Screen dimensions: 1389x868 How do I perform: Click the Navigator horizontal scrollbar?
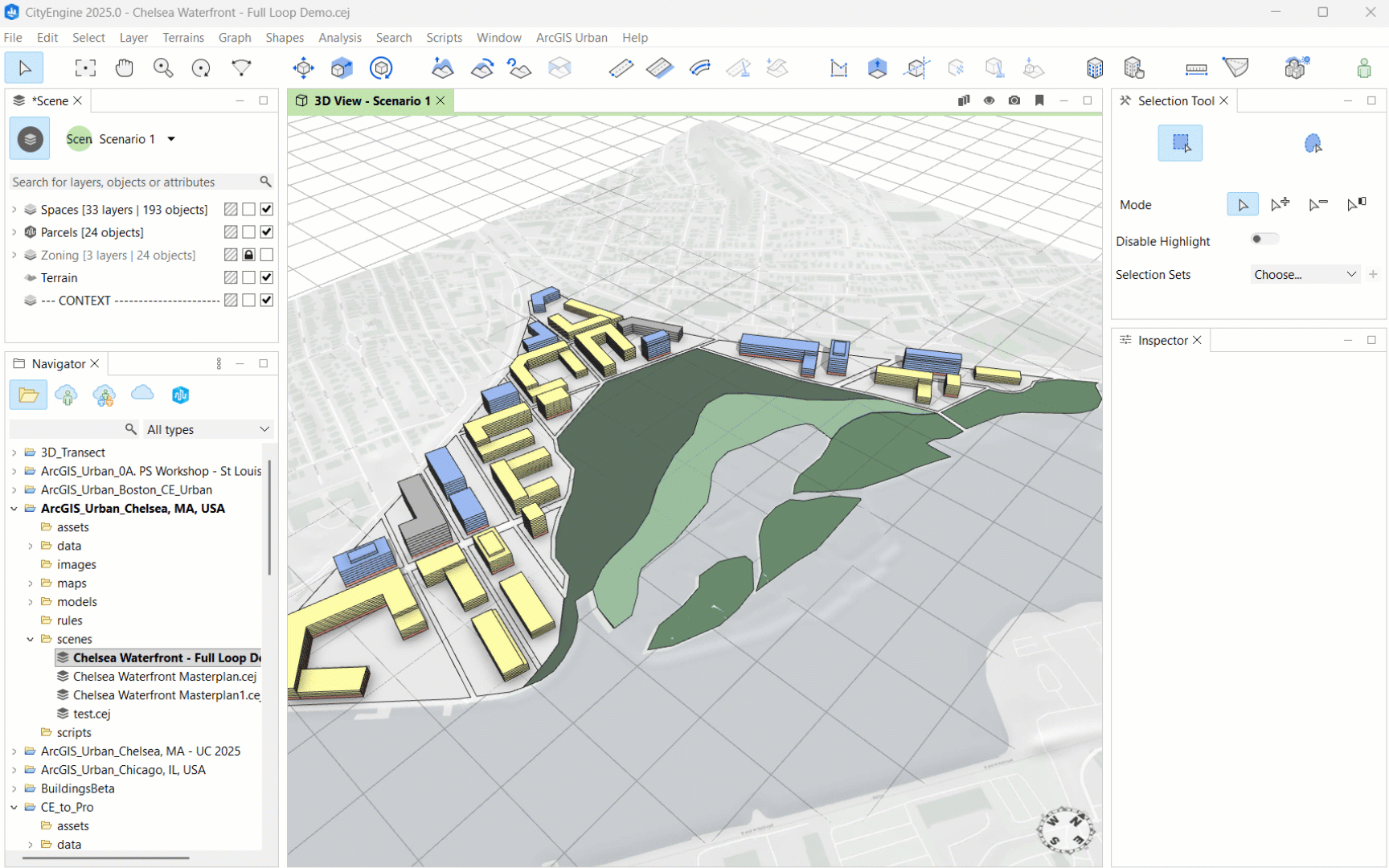106,858
